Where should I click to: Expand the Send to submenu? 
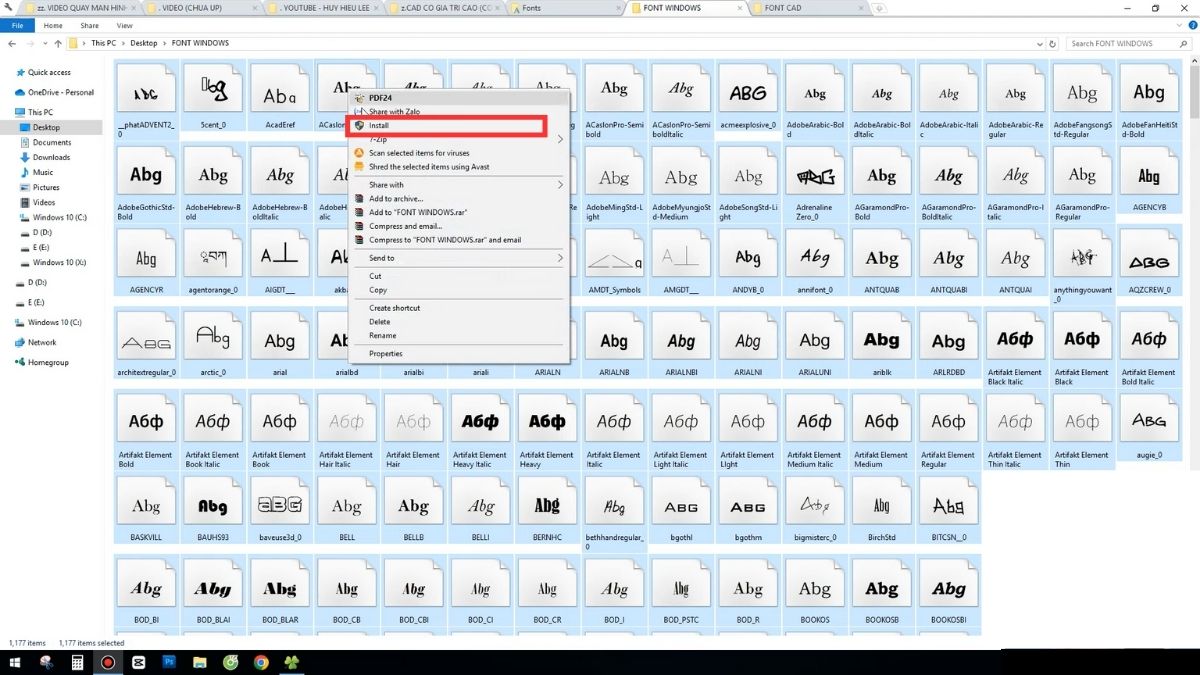tap(458, 258)
